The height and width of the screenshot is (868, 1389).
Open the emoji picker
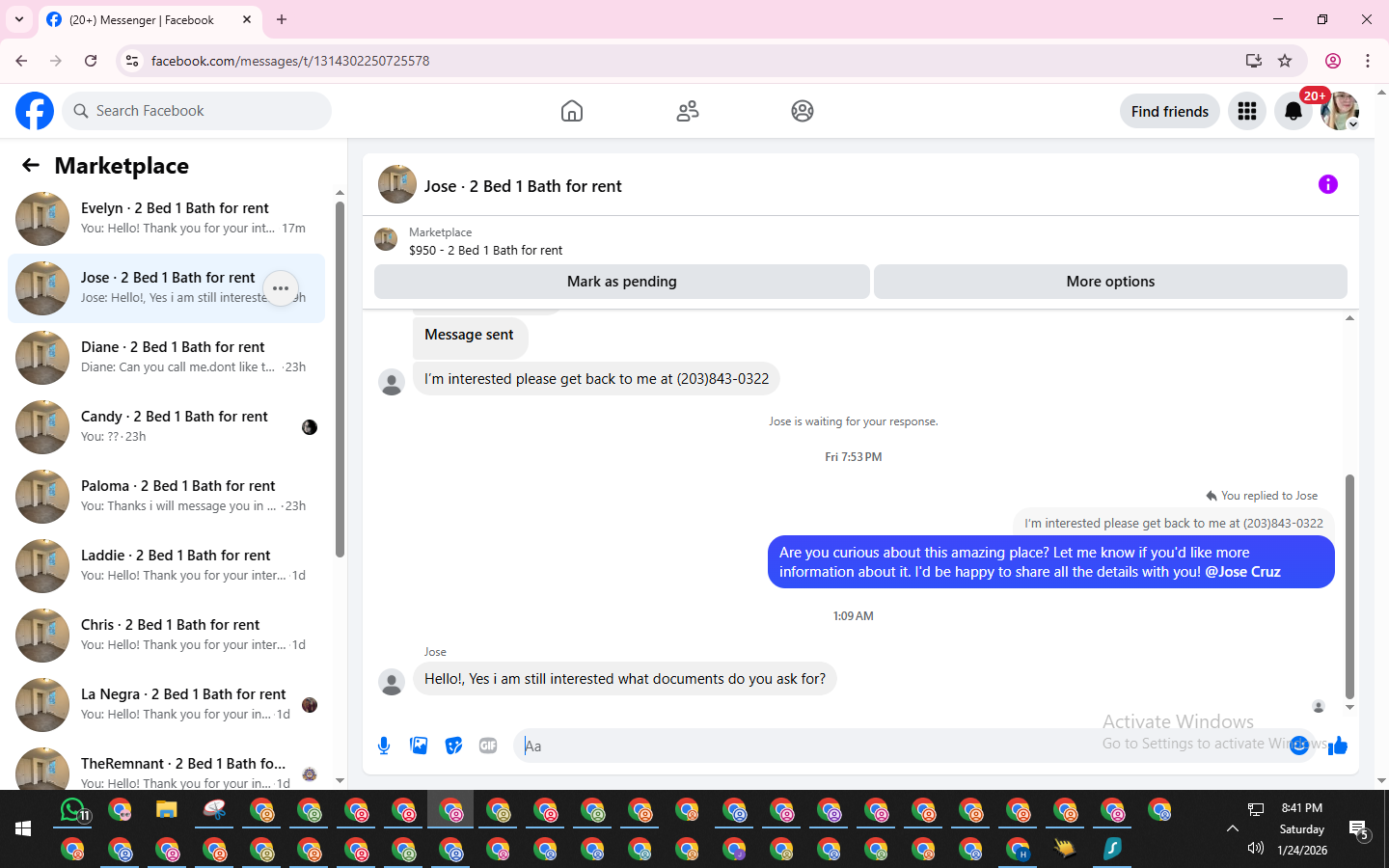(1299, 746)
